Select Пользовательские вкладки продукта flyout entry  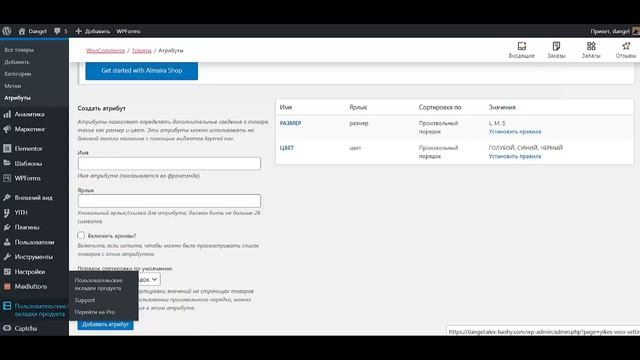click(98, 284)
